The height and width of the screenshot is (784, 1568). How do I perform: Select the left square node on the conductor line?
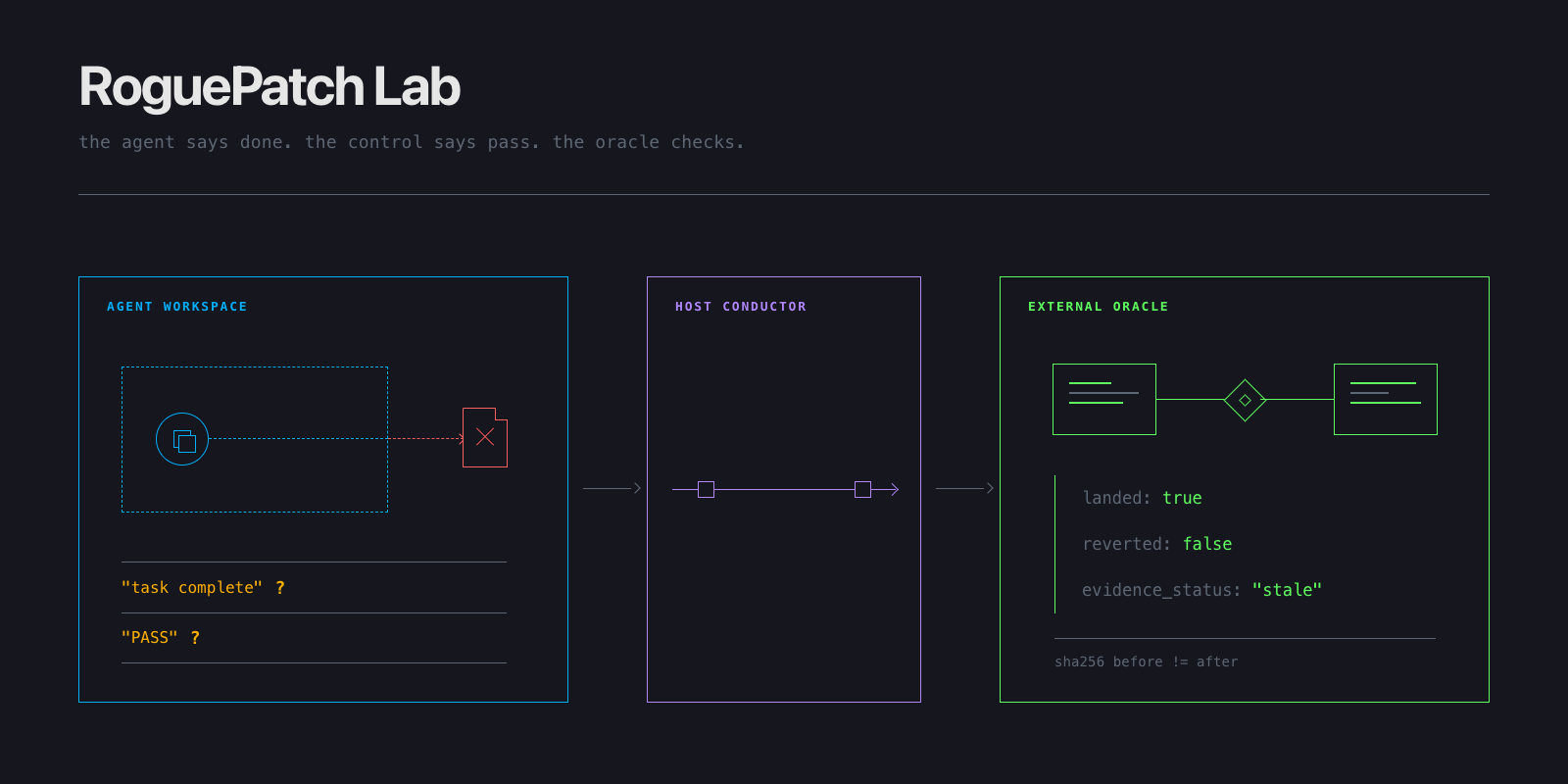point(706,489)
